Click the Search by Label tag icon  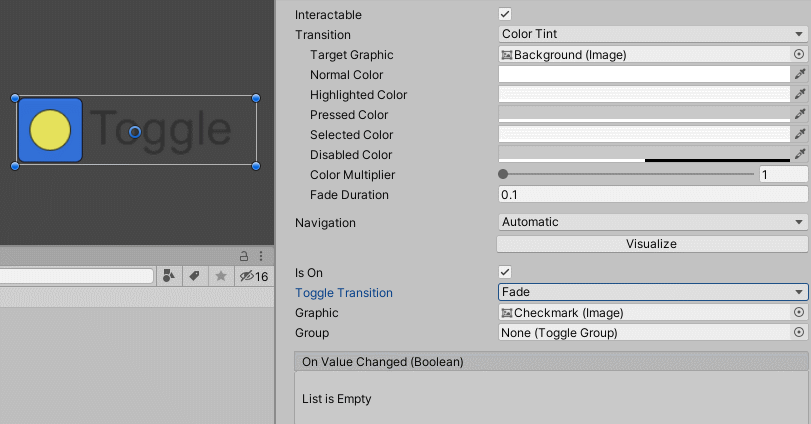pyautogui.click(x=195, y=276)
